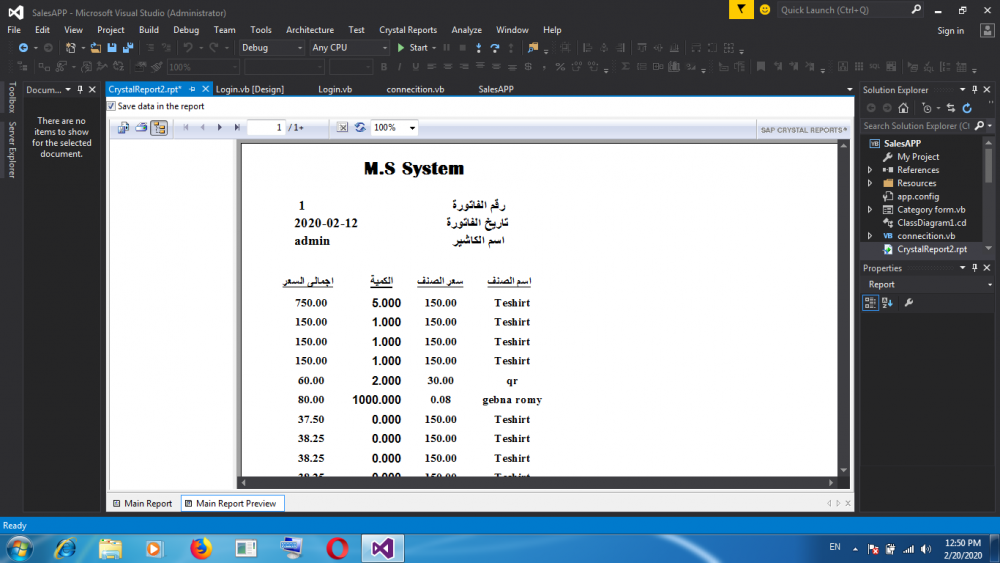Image resolution: width=1000 pixels, height=563 pixels.
Task: Go to first page of report
Action: click(x=186, y=128)
